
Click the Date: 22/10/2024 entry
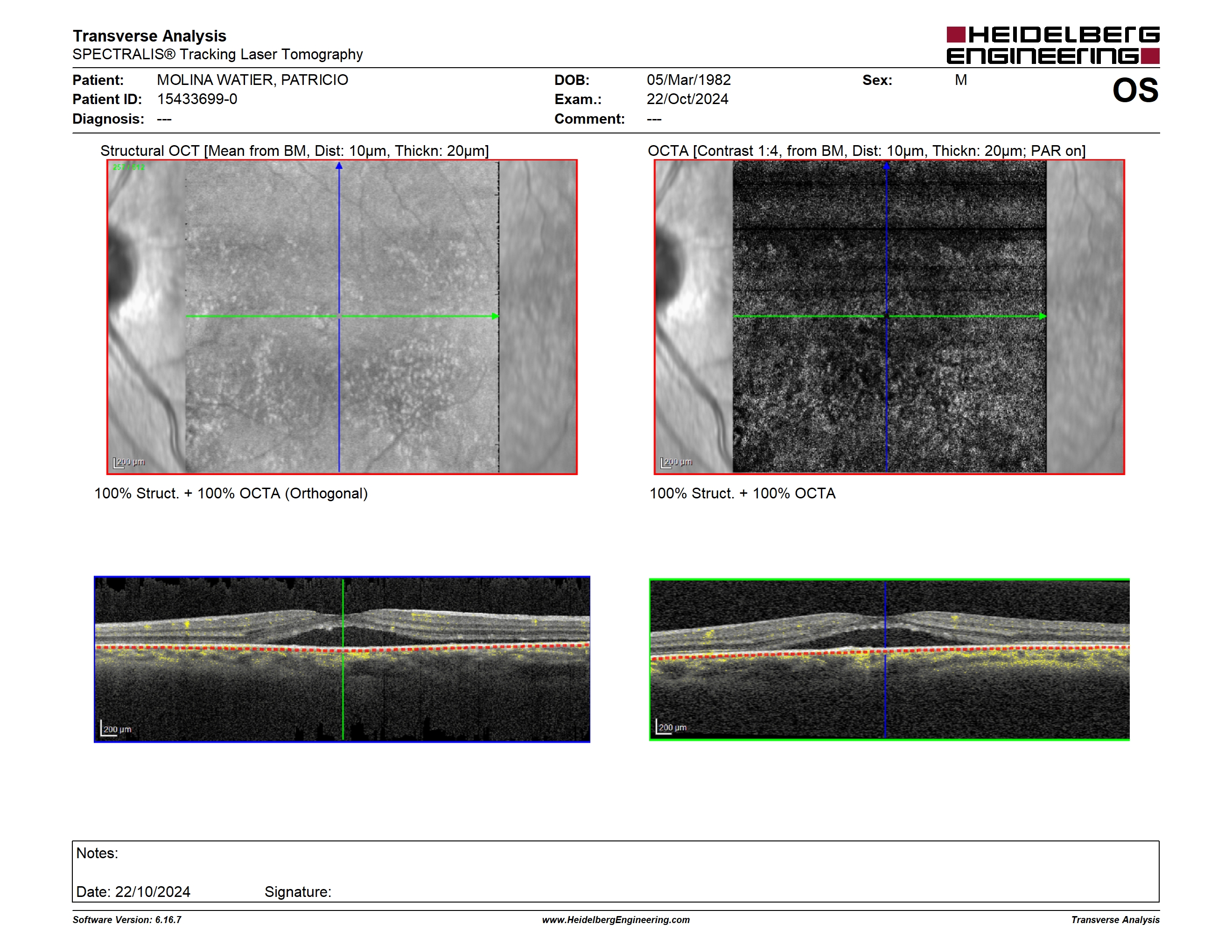coord(133,892)
